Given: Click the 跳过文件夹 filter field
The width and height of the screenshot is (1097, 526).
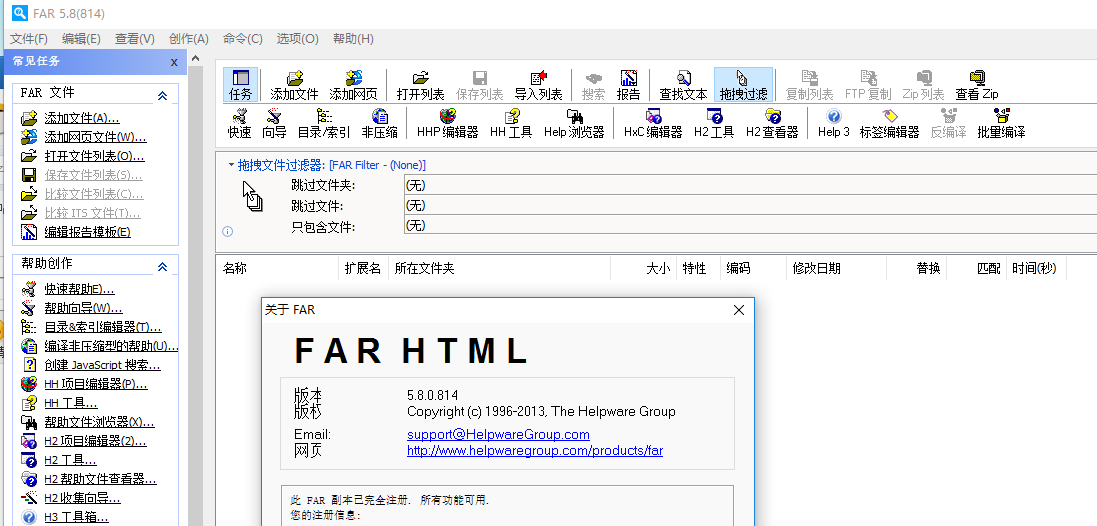Looking at the screenshot, I should (750, 185).
